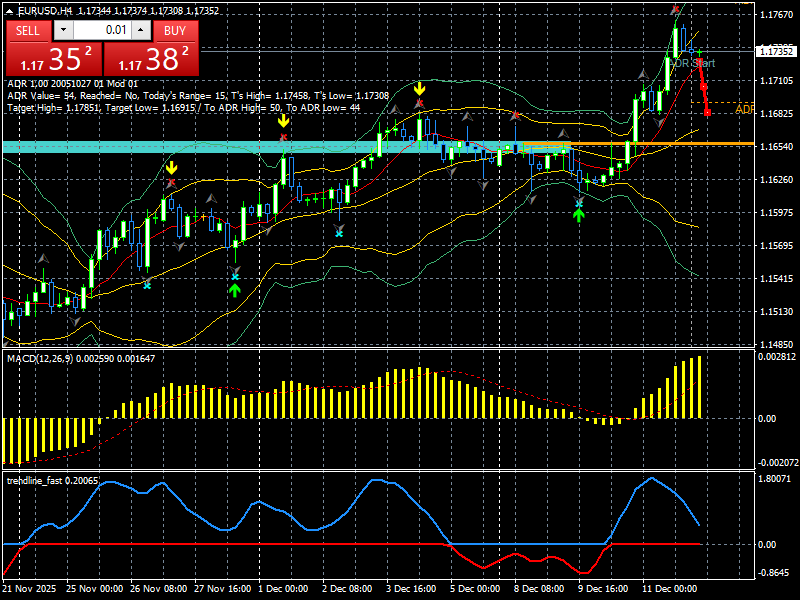Click the trendline_fast 0.20065 indicator label

[52, 481]
